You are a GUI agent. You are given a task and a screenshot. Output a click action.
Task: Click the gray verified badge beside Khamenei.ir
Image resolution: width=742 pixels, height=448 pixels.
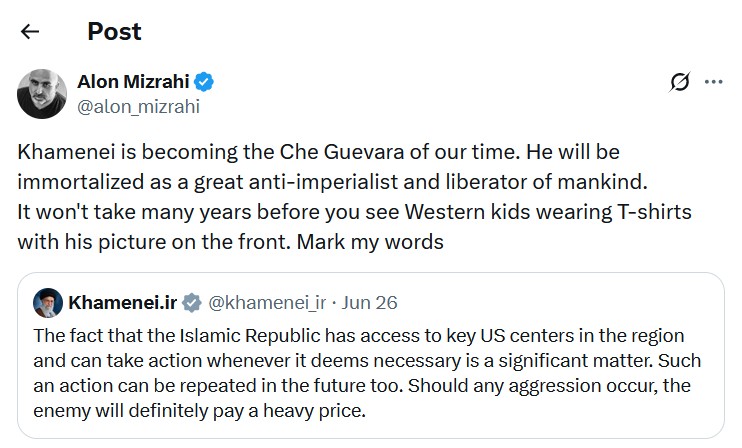pos(192,303)
